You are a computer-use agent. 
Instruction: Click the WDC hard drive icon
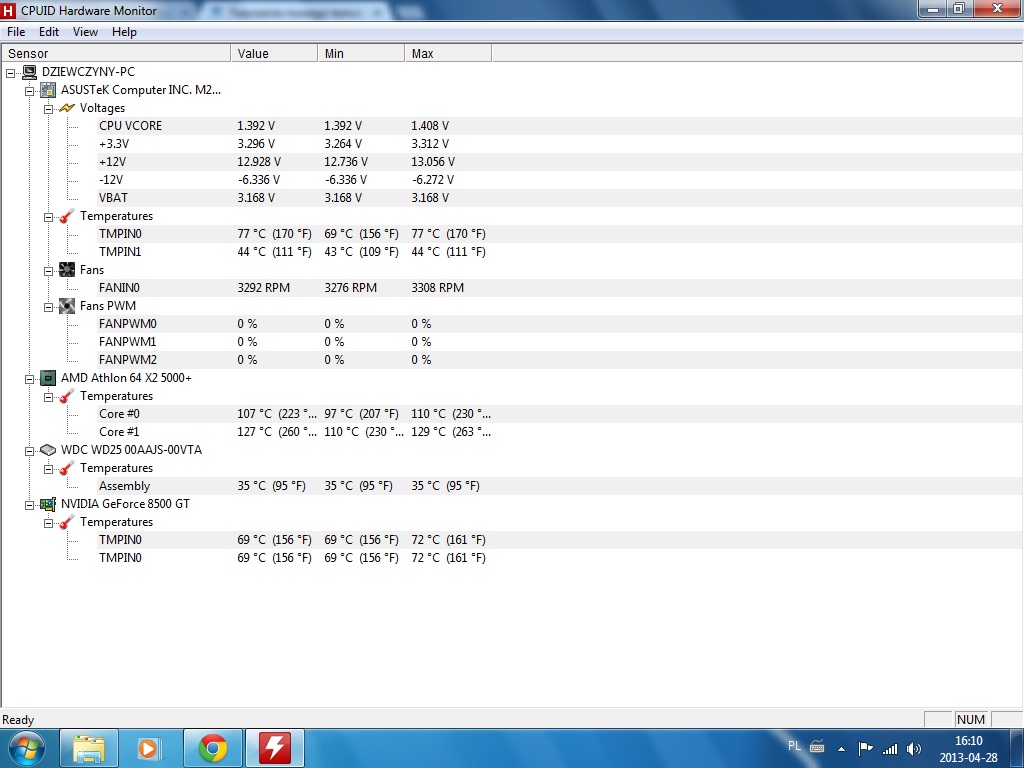[x=48, y=450]
